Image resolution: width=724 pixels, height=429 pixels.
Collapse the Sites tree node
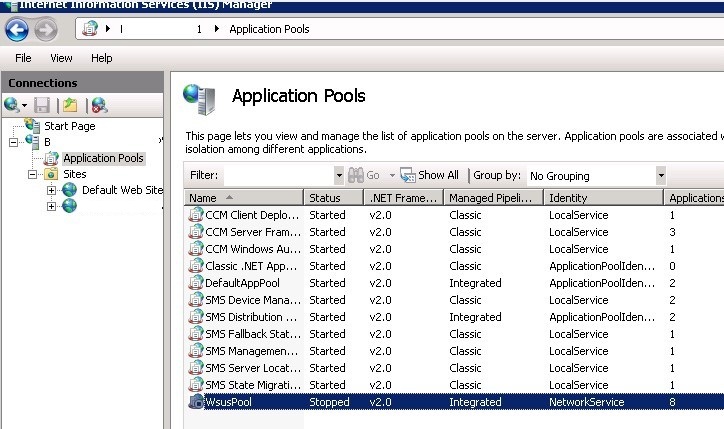32,174
